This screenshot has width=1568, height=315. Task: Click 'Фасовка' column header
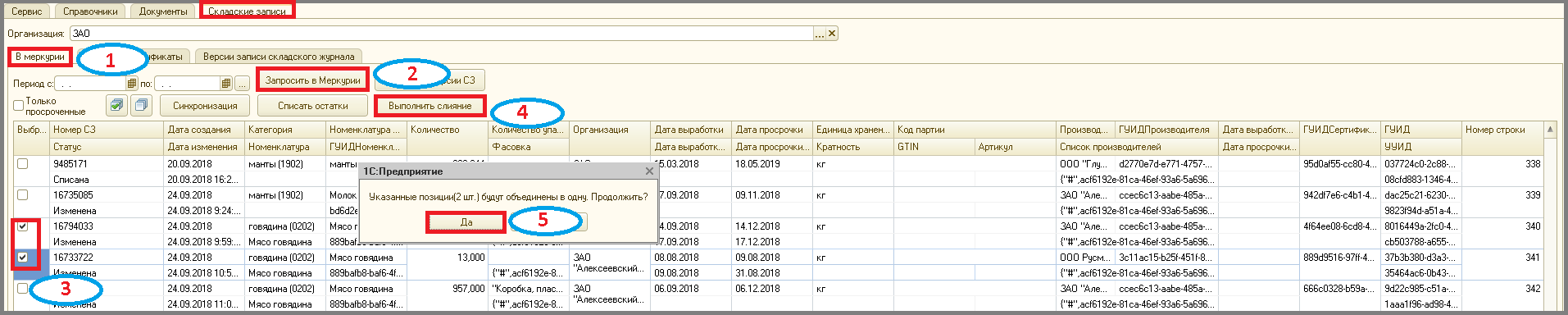[x=529, y=147]
